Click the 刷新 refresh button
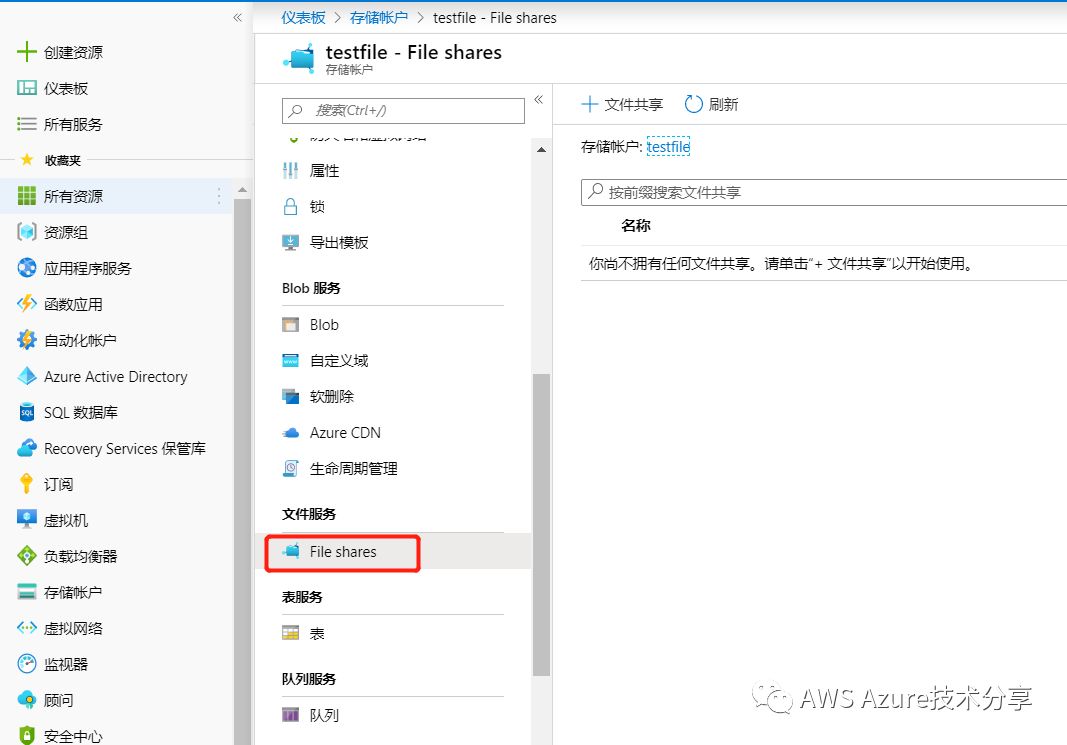Screen dimensions: 1067x745 click(x=711, y=104)
